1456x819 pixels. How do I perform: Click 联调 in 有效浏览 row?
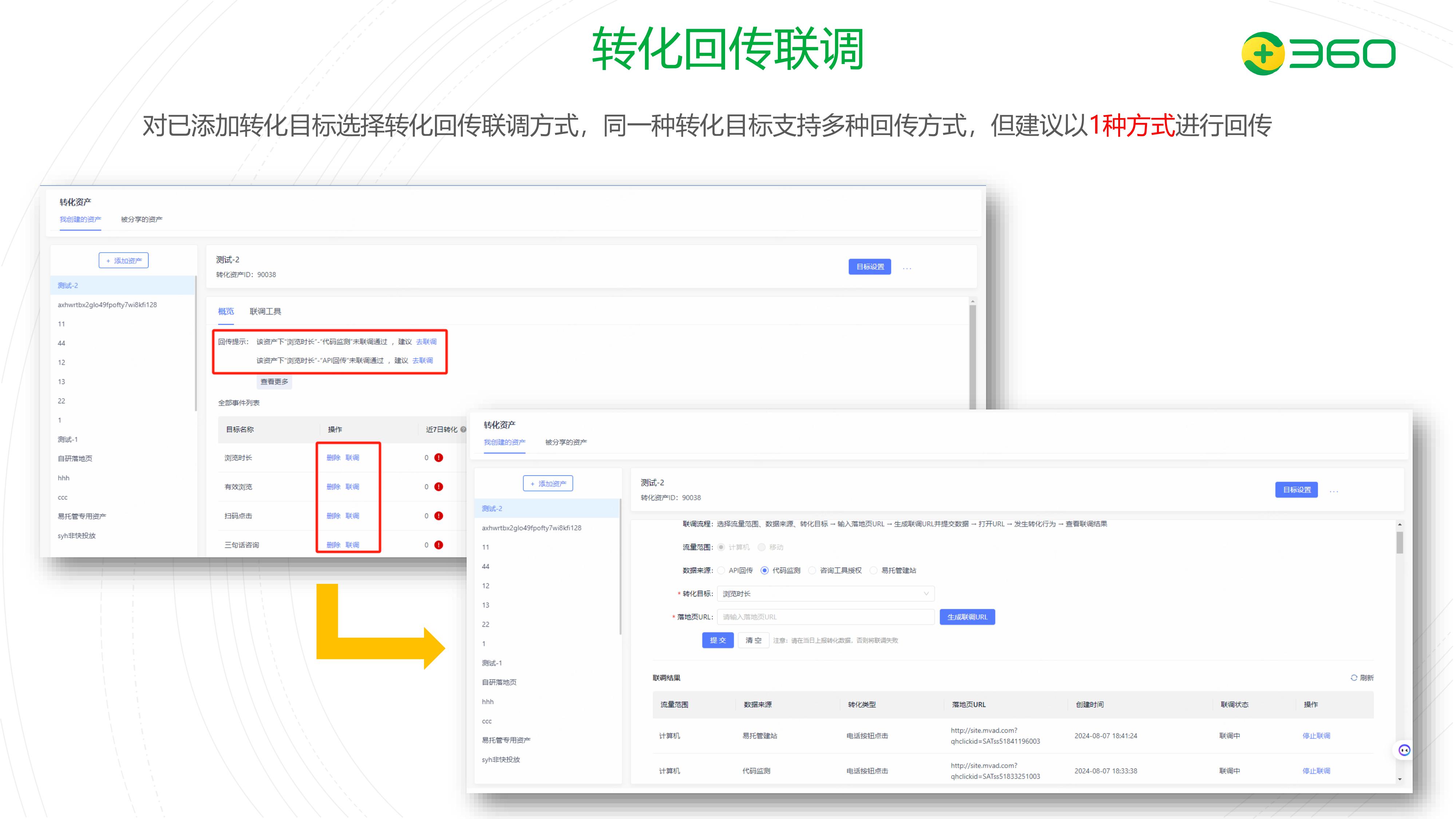click(352, 487)
